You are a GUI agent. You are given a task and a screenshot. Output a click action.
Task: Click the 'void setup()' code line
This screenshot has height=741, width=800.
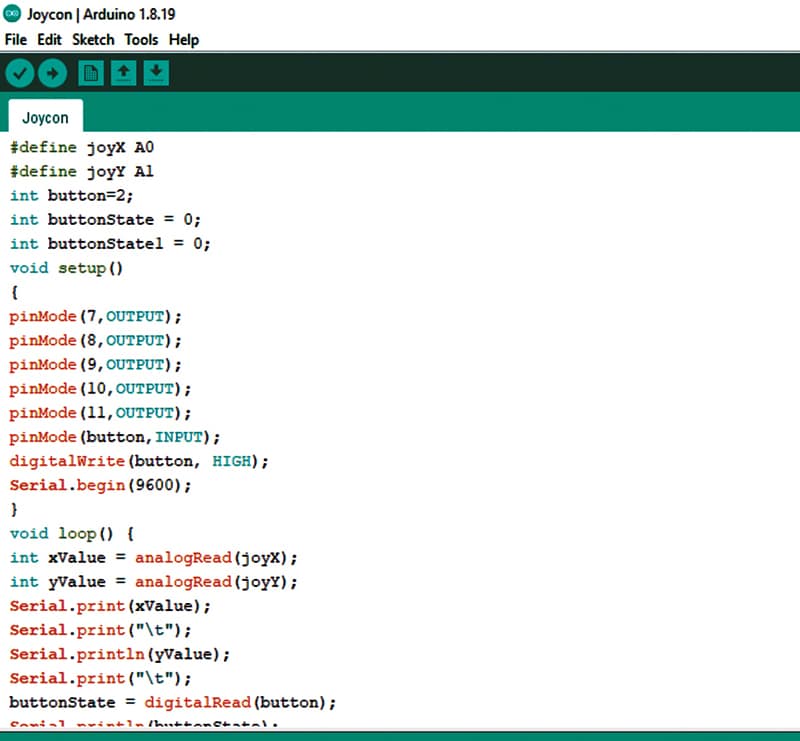[65, 268]
